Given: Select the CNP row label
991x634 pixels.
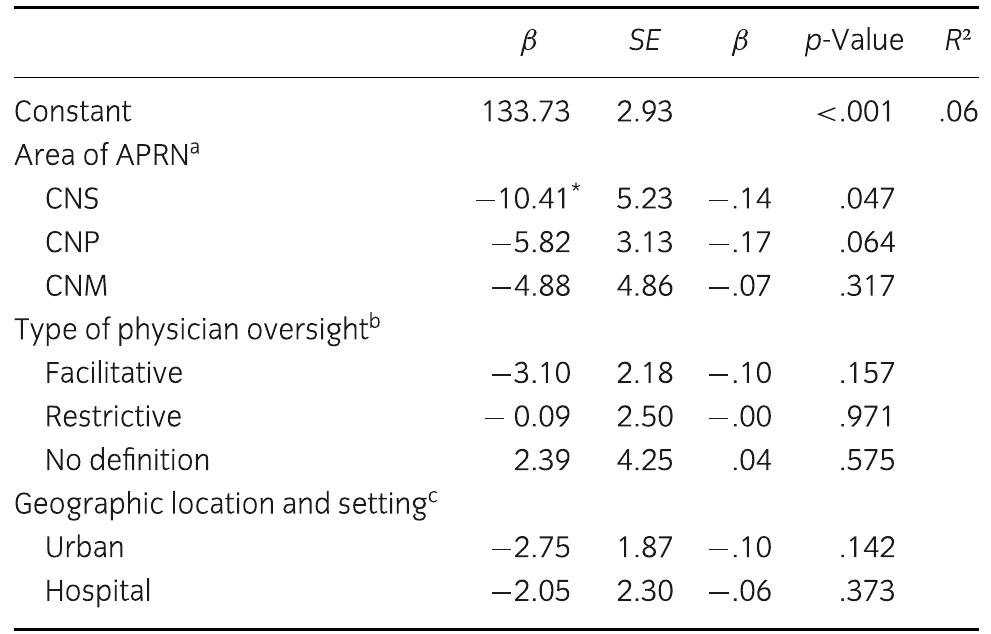Looking at the screenshot, I should coord(72,242).
